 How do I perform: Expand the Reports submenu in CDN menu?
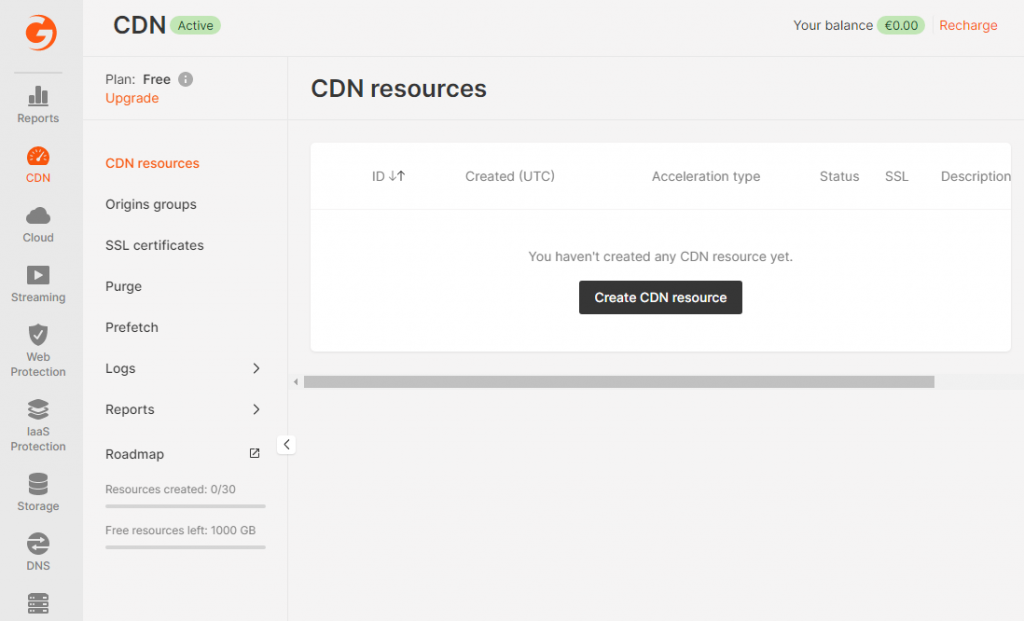[x=256, y=409]
